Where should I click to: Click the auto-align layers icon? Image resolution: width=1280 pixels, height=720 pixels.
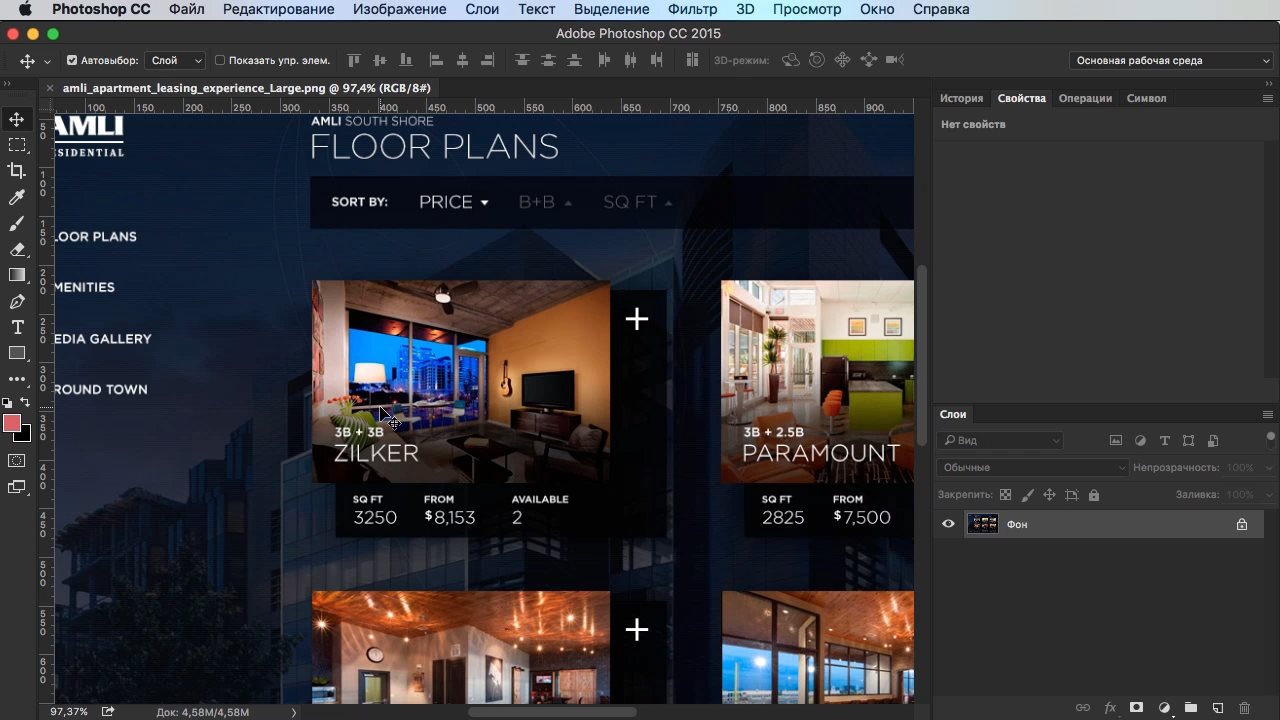pyautogui.click(x=692, y=61)
